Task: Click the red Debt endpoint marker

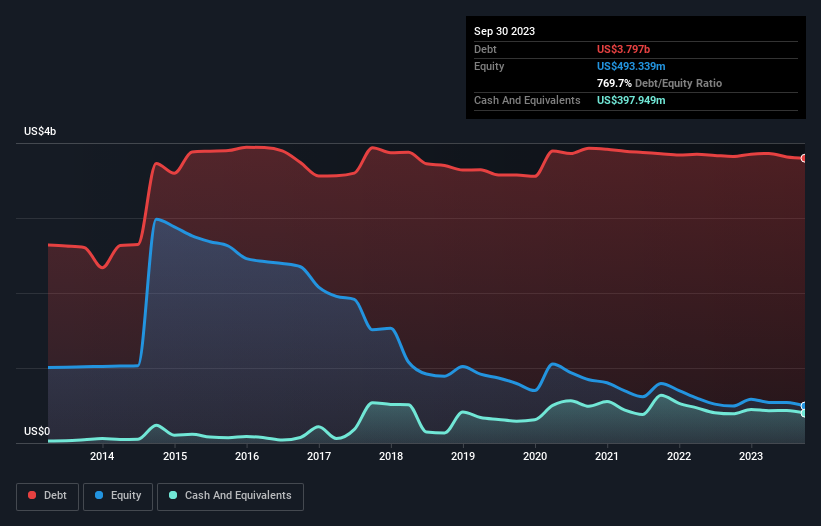Action: [804, 158]
